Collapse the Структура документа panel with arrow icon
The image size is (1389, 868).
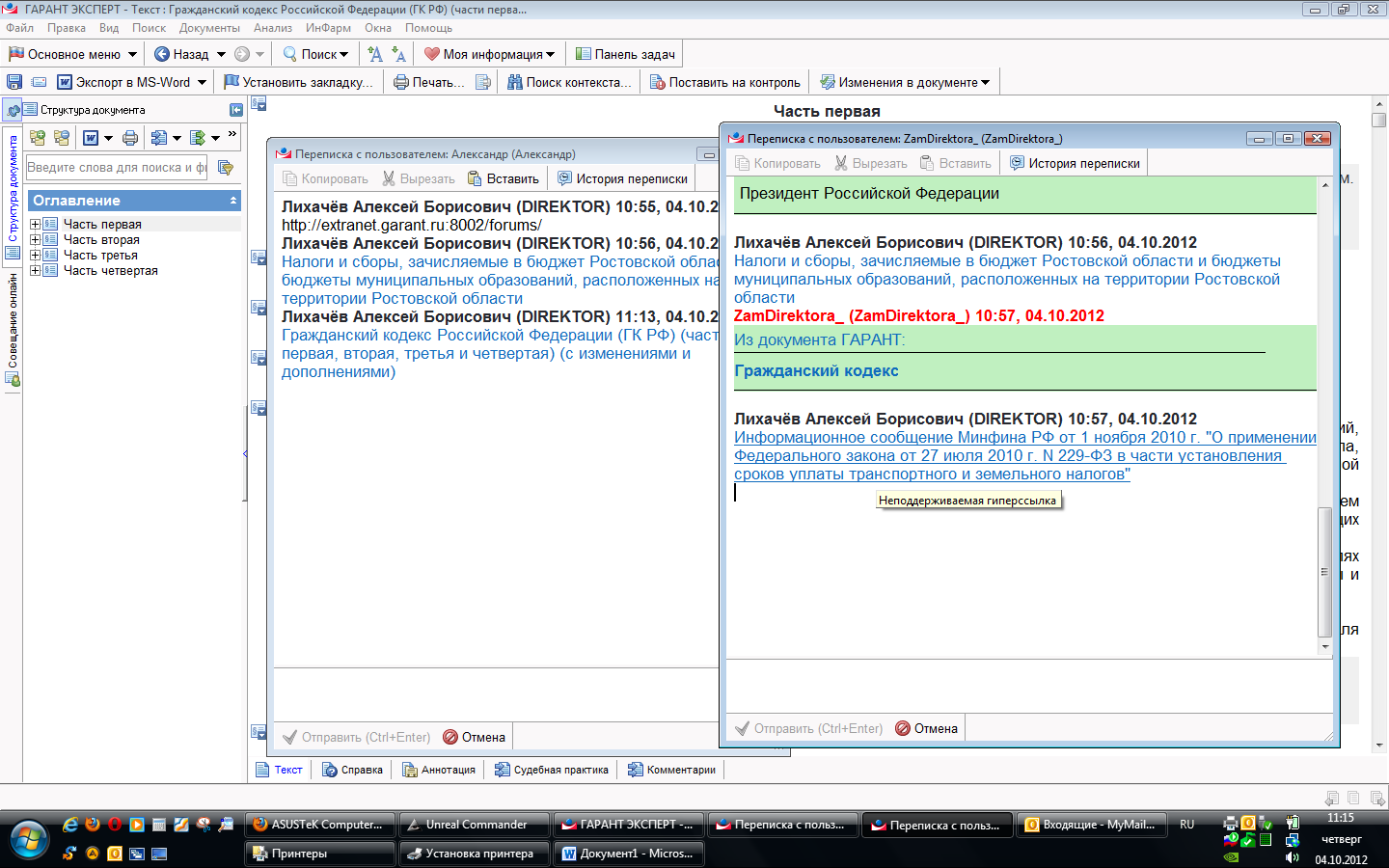(x=235, y=110)
